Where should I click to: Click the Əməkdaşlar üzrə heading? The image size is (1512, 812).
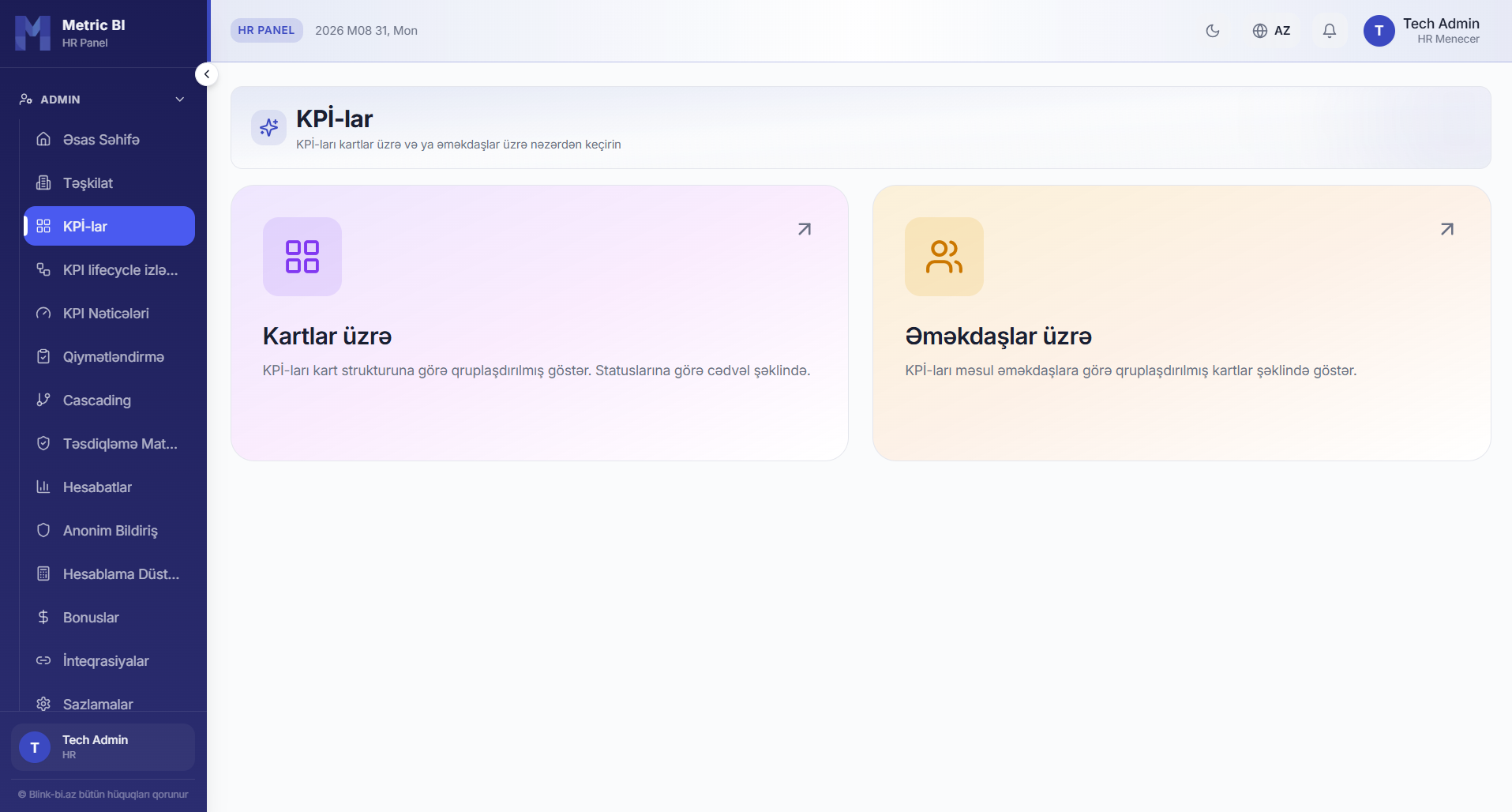click(998, 336)
